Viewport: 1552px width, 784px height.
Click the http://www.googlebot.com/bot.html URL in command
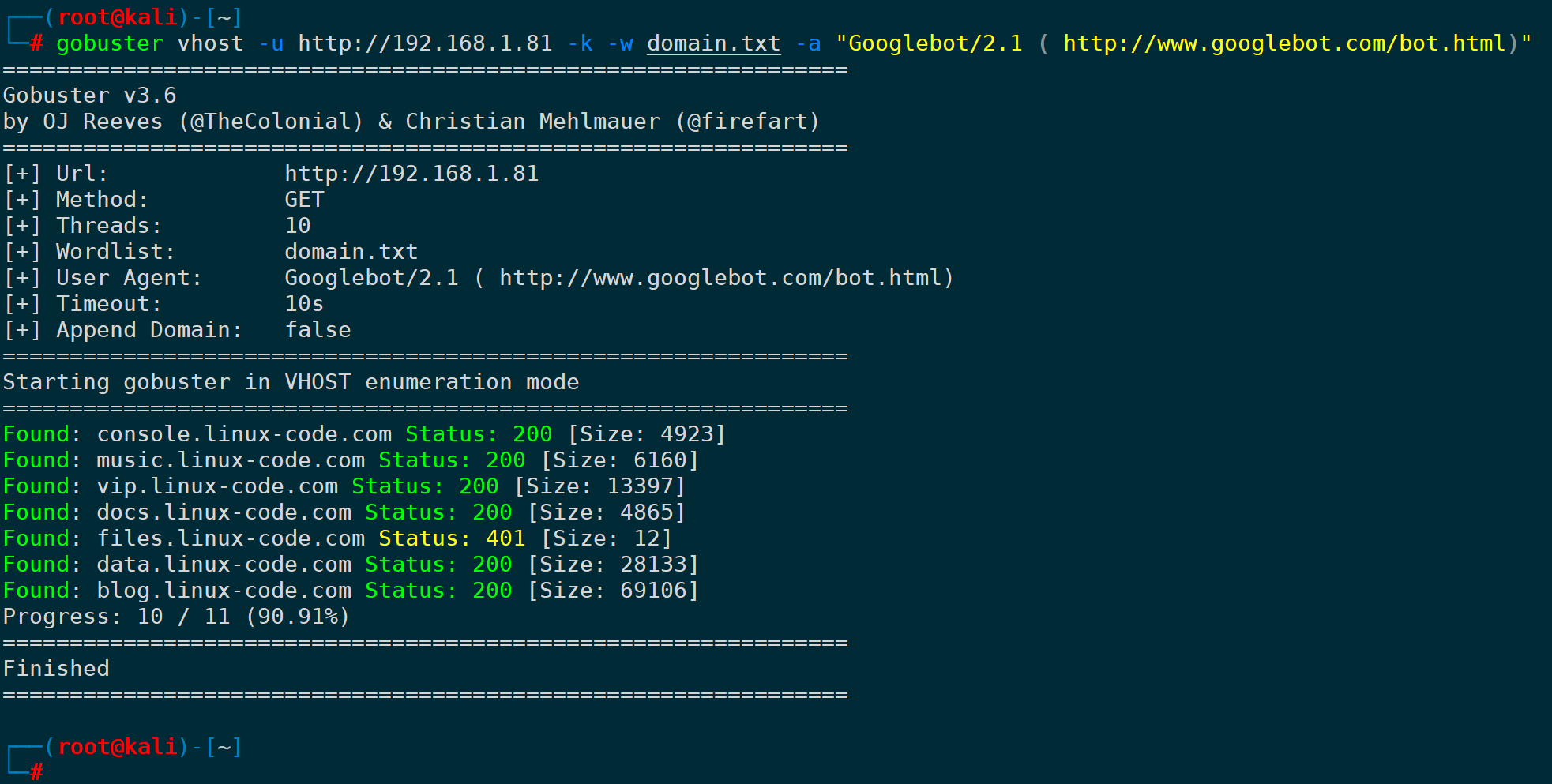pyautogui.click(x=1284, y=43)
